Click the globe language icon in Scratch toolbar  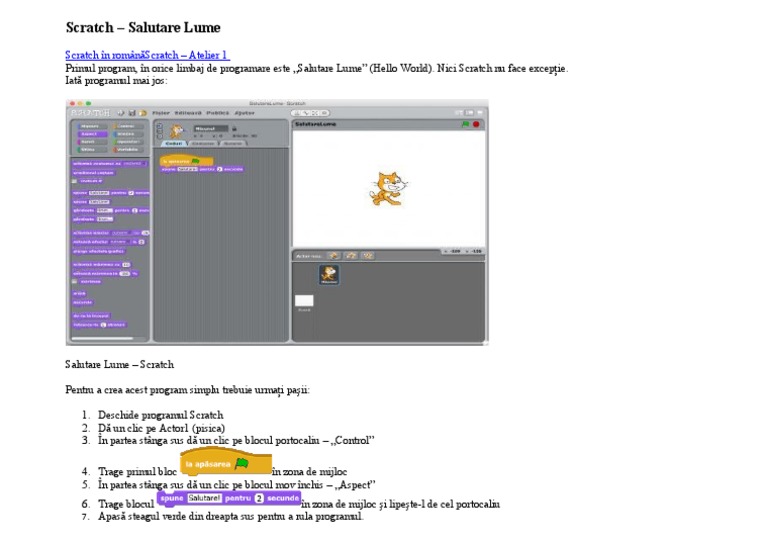120,113
